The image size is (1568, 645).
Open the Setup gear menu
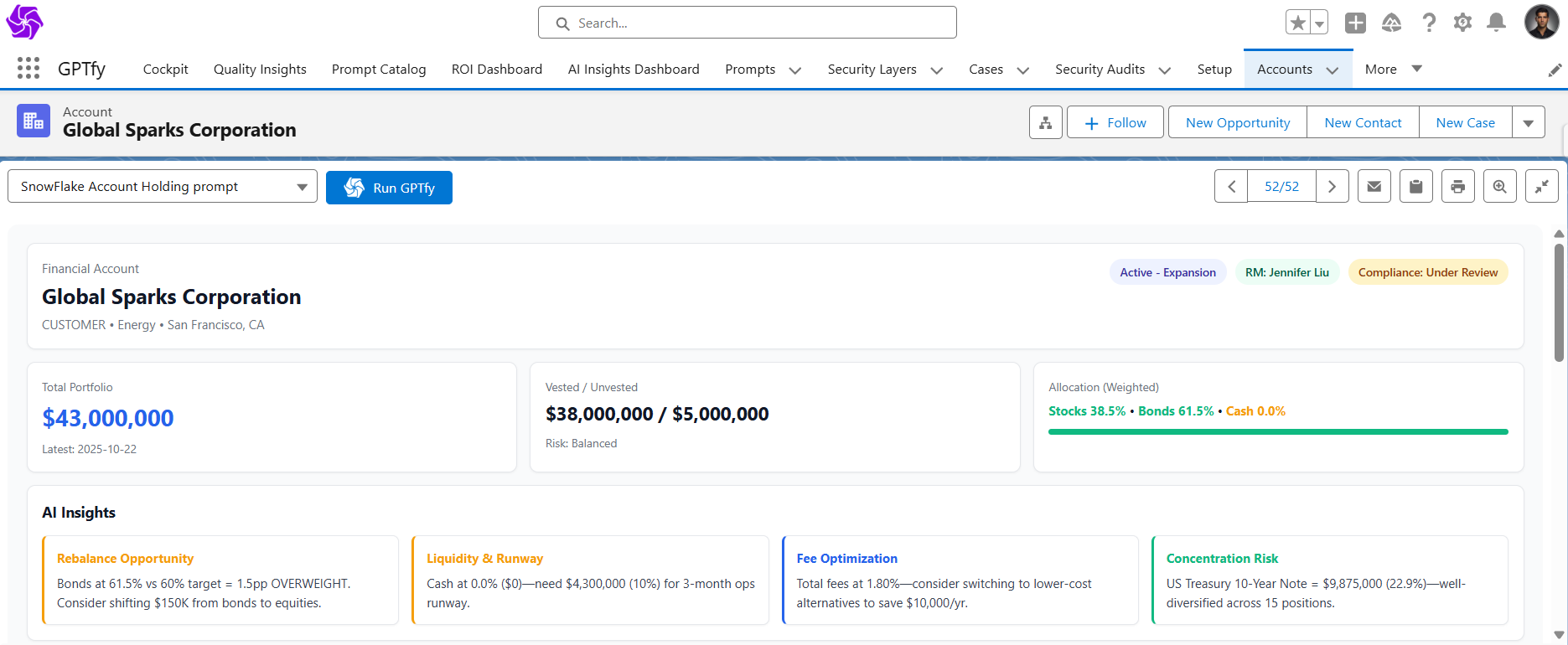pos(1462,23)
